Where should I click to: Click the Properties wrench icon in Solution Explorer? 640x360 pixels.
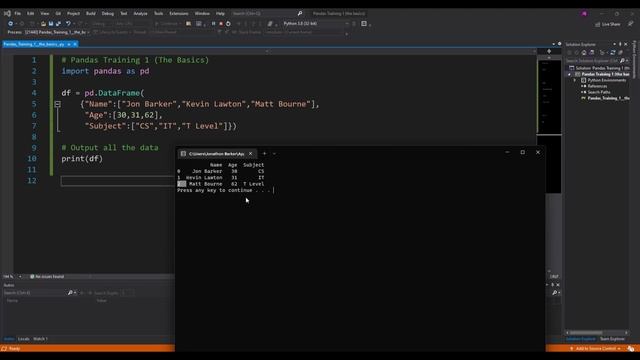[620, 53]
